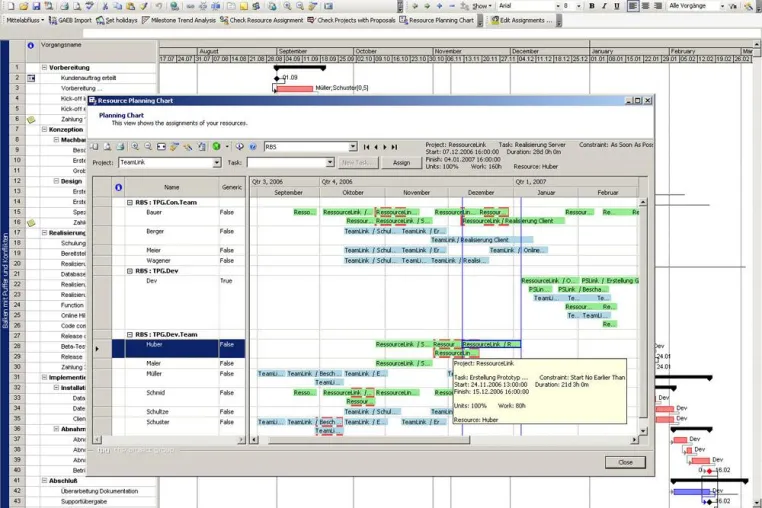The height and width of the screenshot is (508, 762).
Task: Jump to first with the skip-to-start arrow
Action: pyautogui.click(x=366, y=147)
